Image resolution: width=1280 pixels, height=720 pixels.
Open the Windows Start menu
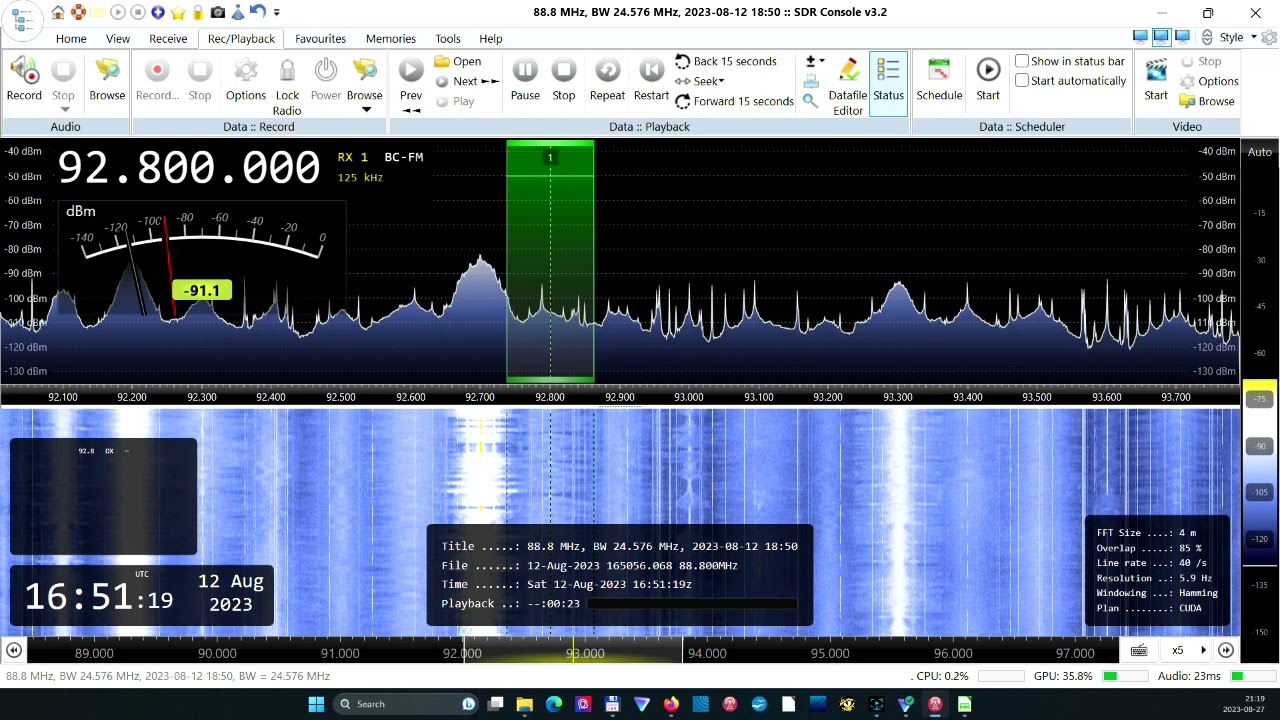[316, 704]
